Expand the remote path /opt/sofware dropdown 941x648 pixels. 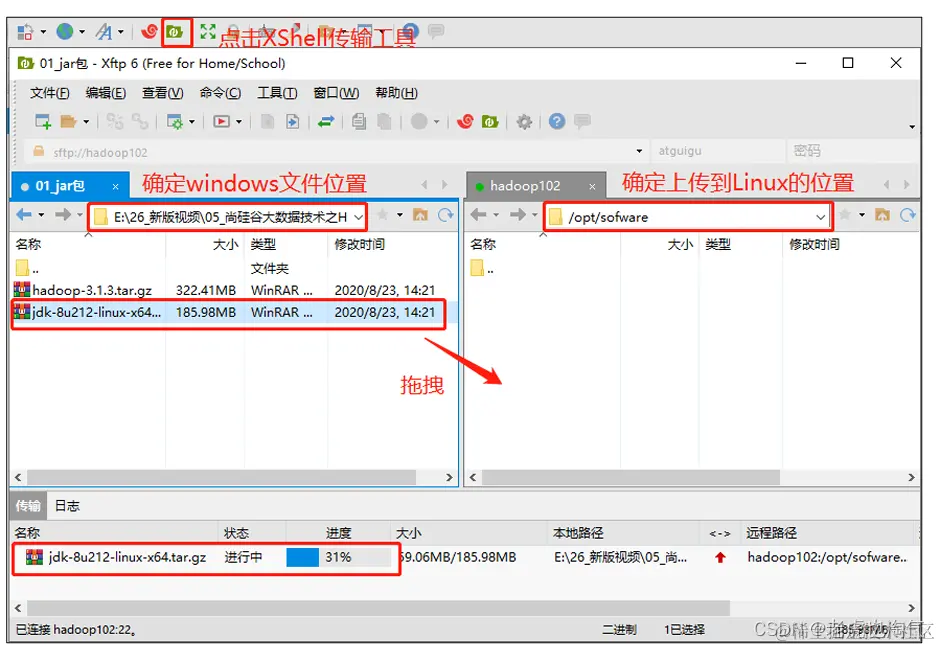(x=820, y=217)
